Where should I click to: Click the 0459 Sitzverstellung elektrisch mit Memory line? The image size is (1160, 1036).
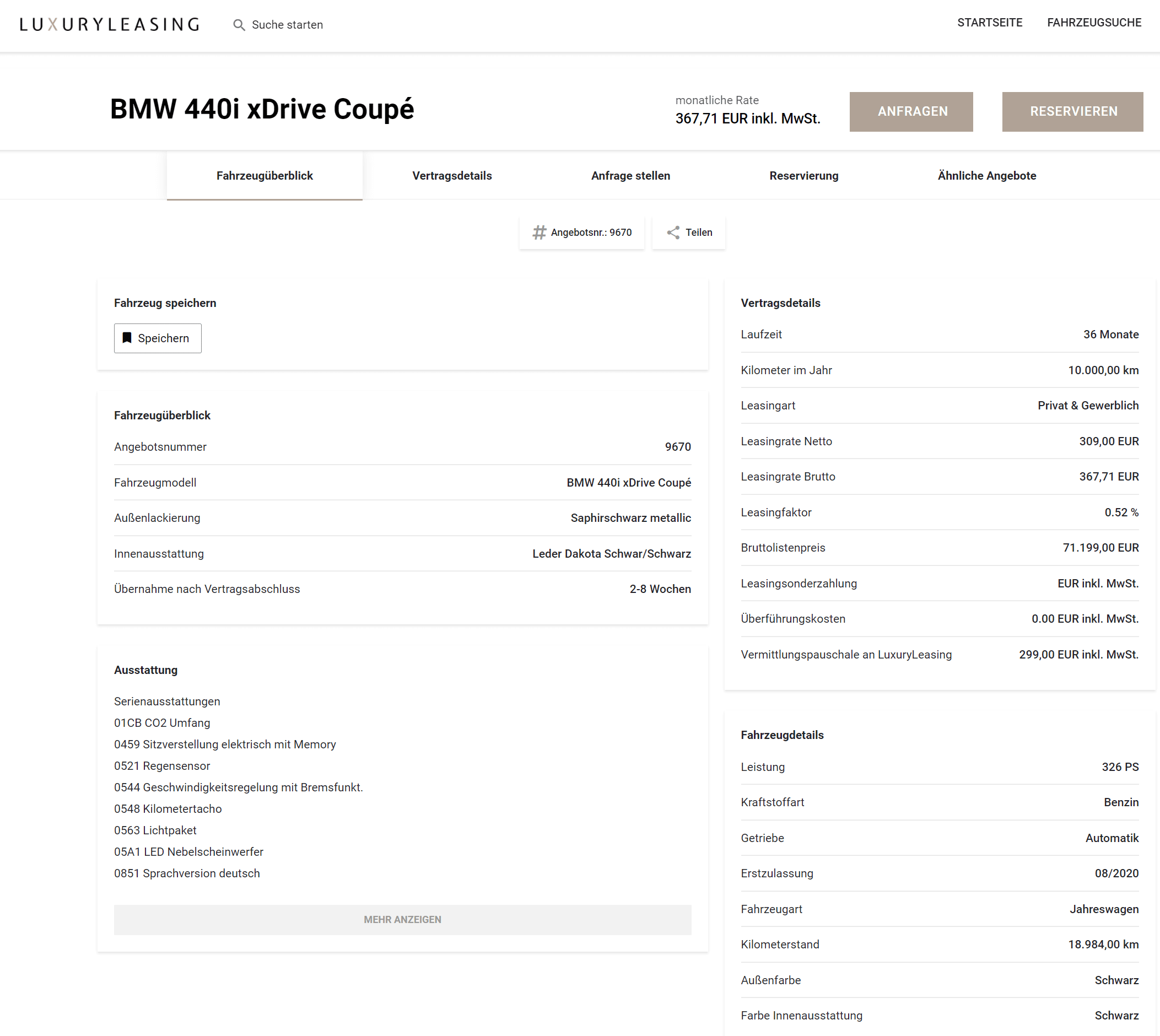tap(225, 744)
